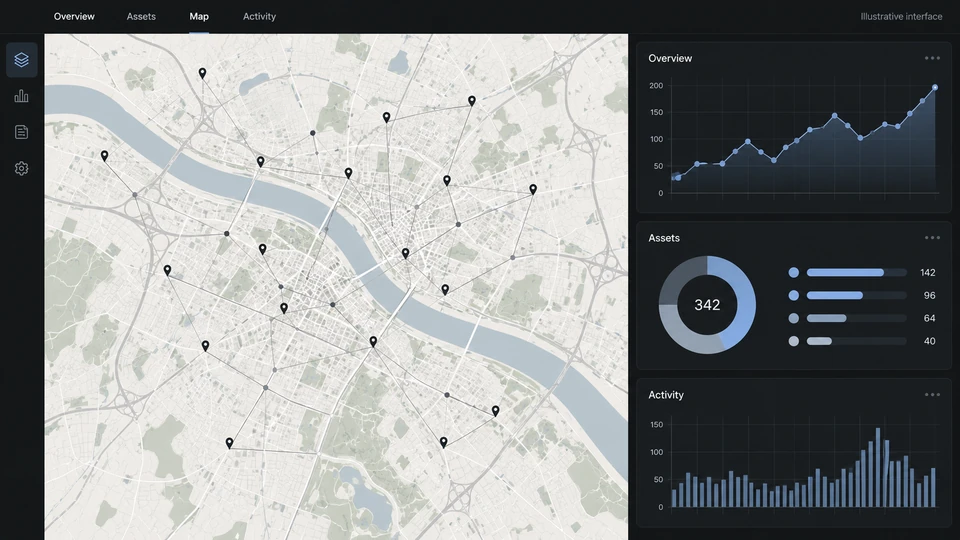The width and height of the screenshot is (960, 540).
Task: Click the Assets panel title
Action: [x=664, y=238]
